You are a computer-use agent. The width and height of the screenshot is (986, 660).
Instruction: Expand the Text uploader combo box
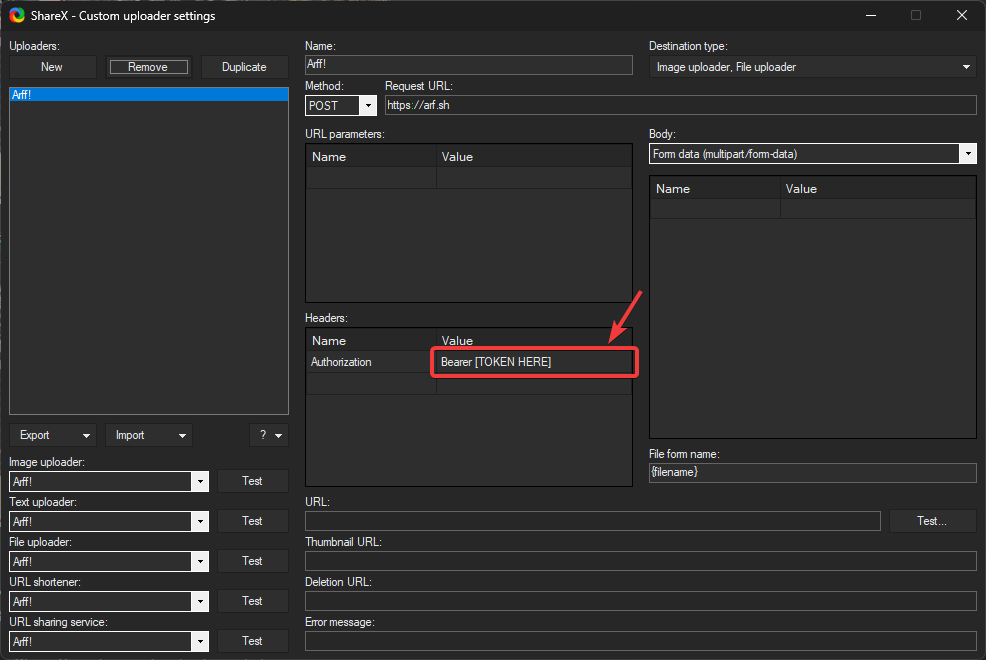pyautogui.click(x=200, y=522)
